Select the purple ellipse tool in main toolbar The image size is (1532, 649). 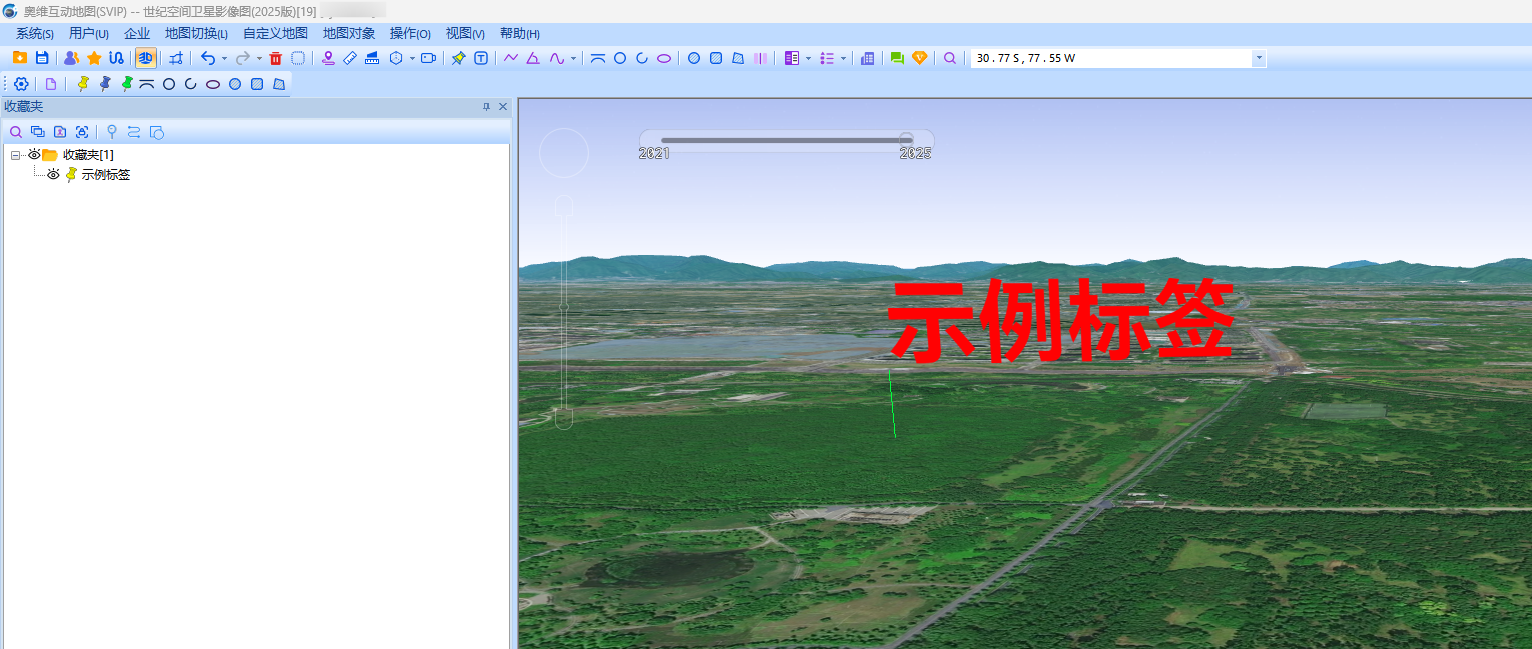coord(664,58)
